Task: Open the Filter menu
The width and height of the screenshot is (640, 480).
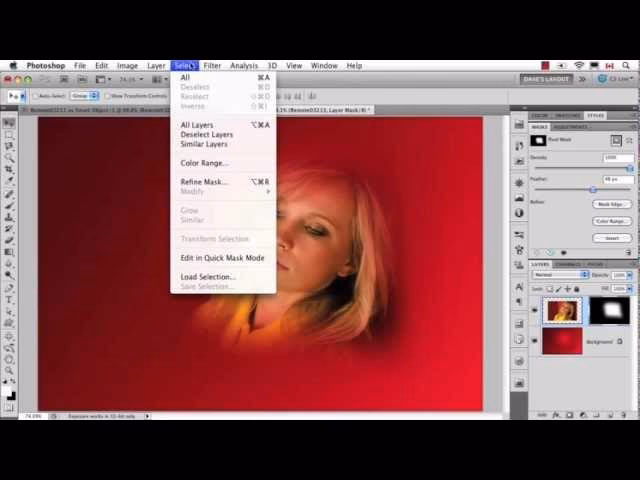Action: [212, 66]
